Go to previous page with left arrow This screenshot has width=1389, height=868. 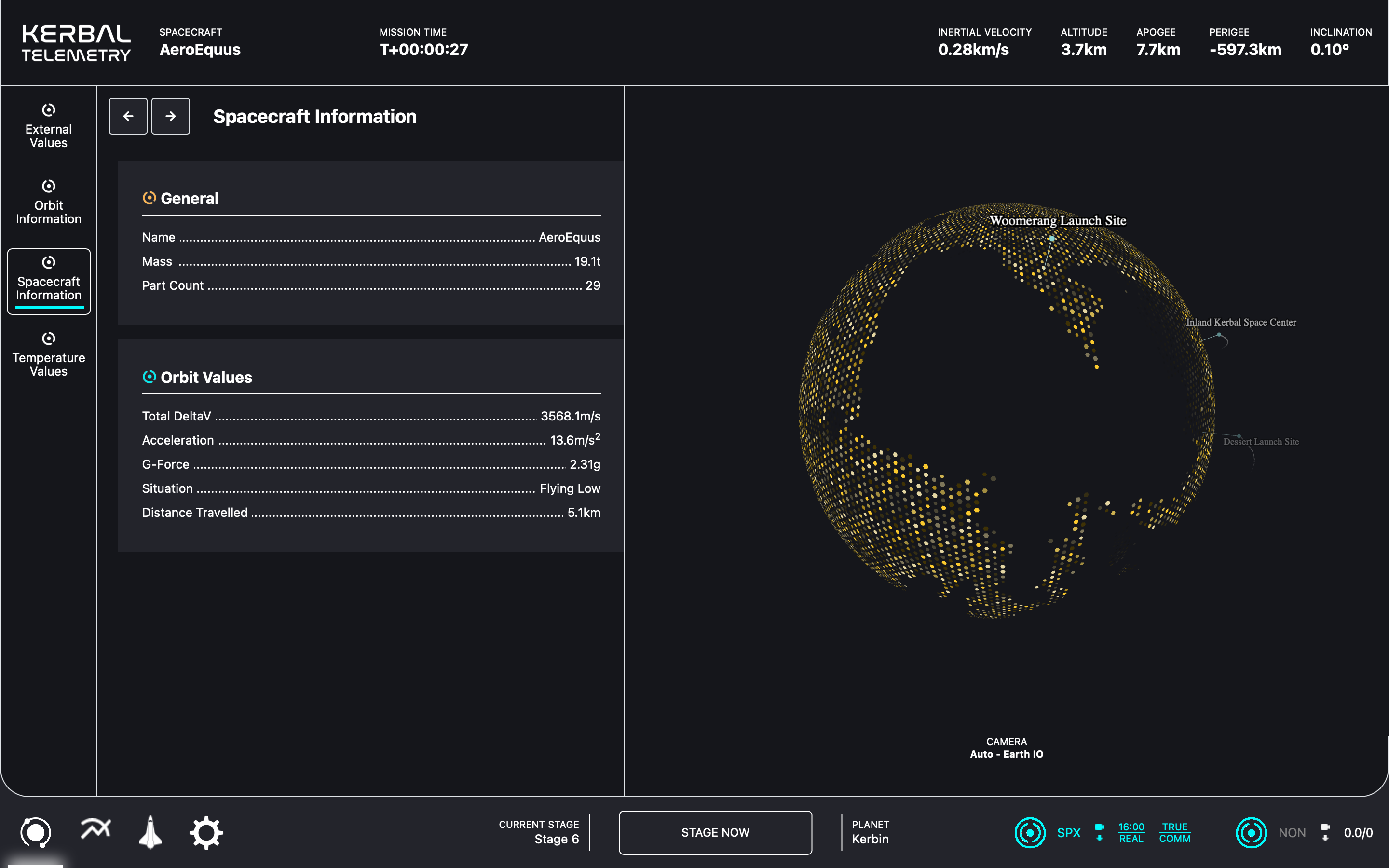[x=128, y=116]
